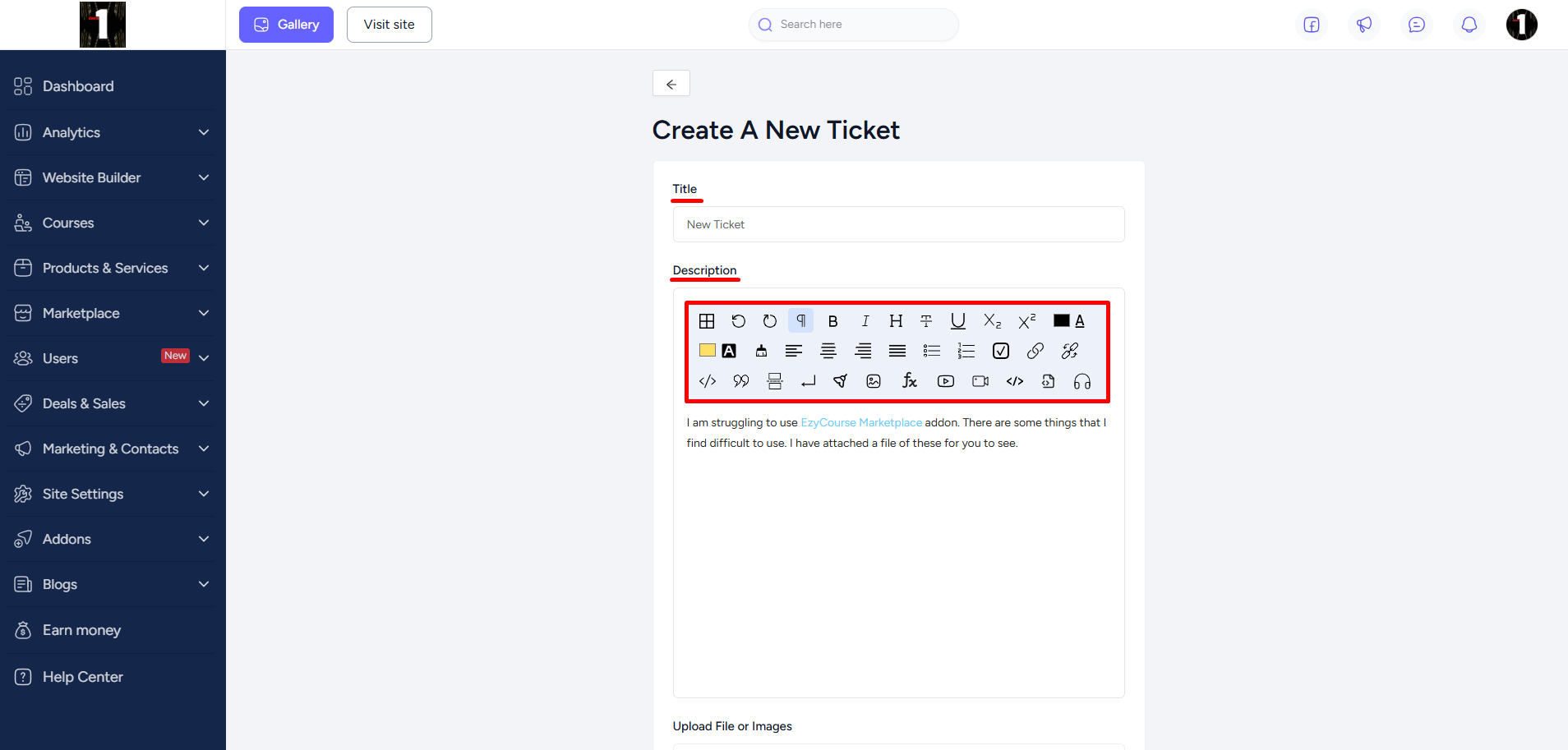Viewport: 1568px width, 750px height.
Task: Insert a checkbox task list
Action: 1000,352
